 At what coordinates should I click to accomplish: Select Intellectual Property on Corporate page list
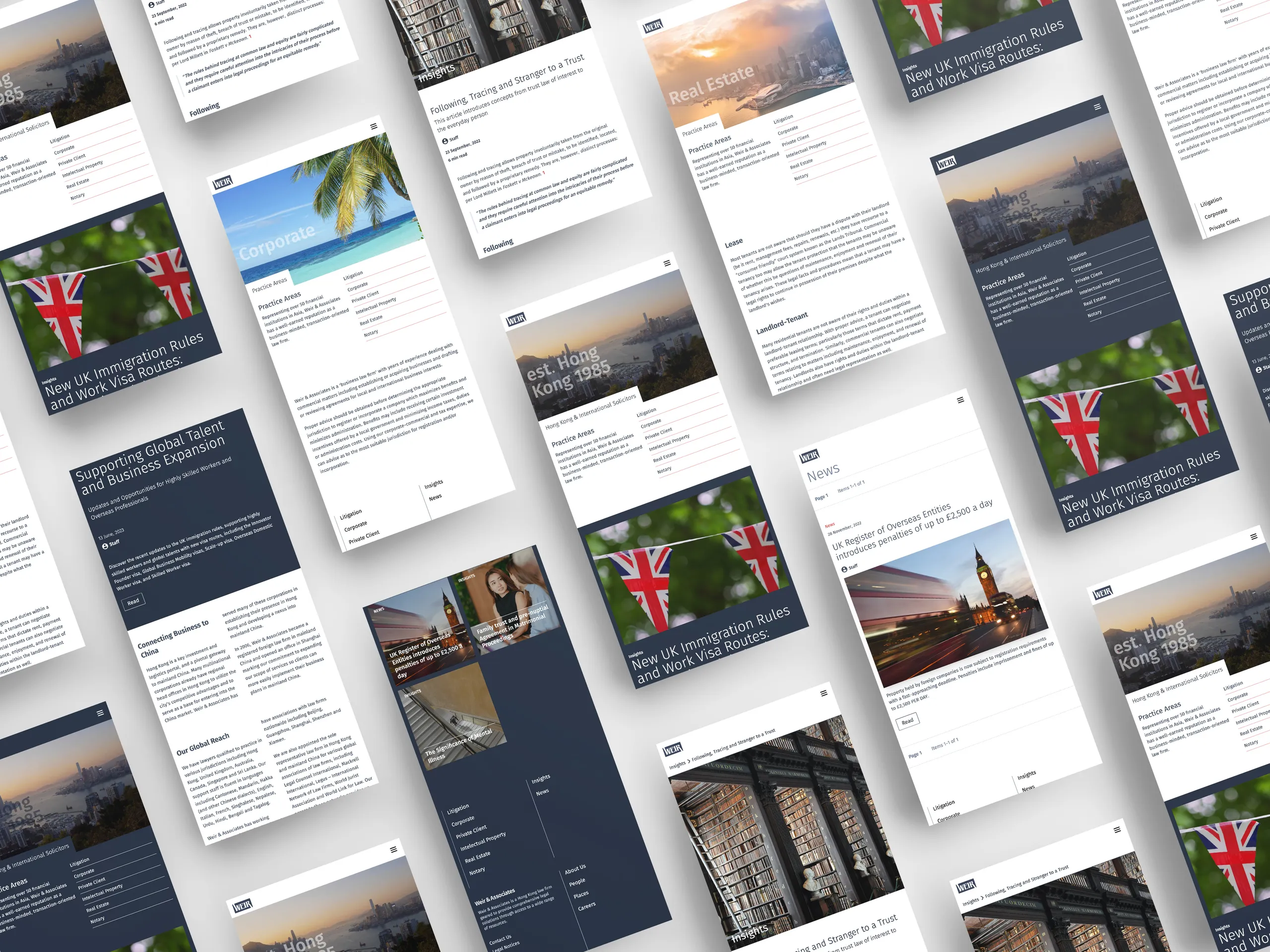point(376,306)
